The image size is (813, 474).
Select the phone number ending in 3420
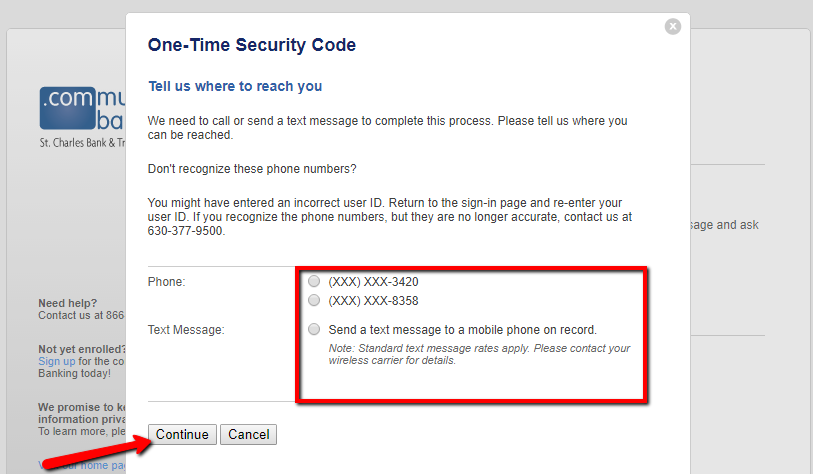click(x=314, y=281)
